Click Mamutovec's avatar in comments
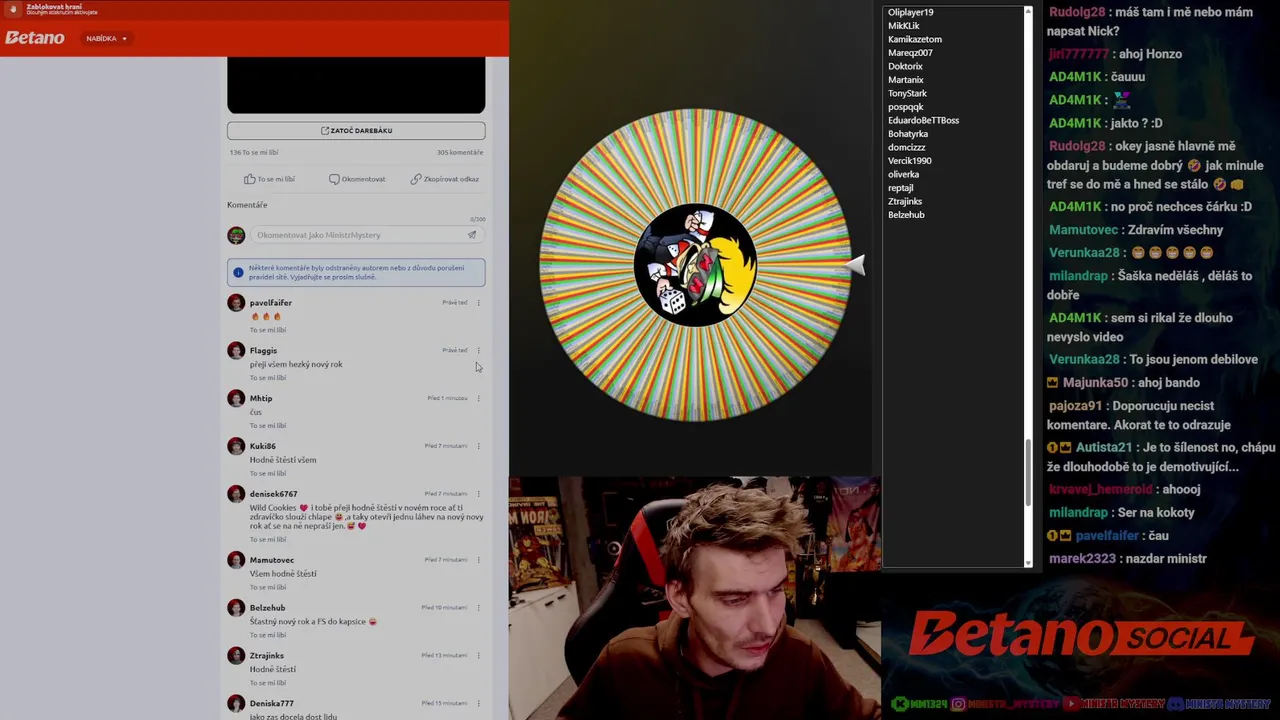 click(x=236, y=560)
